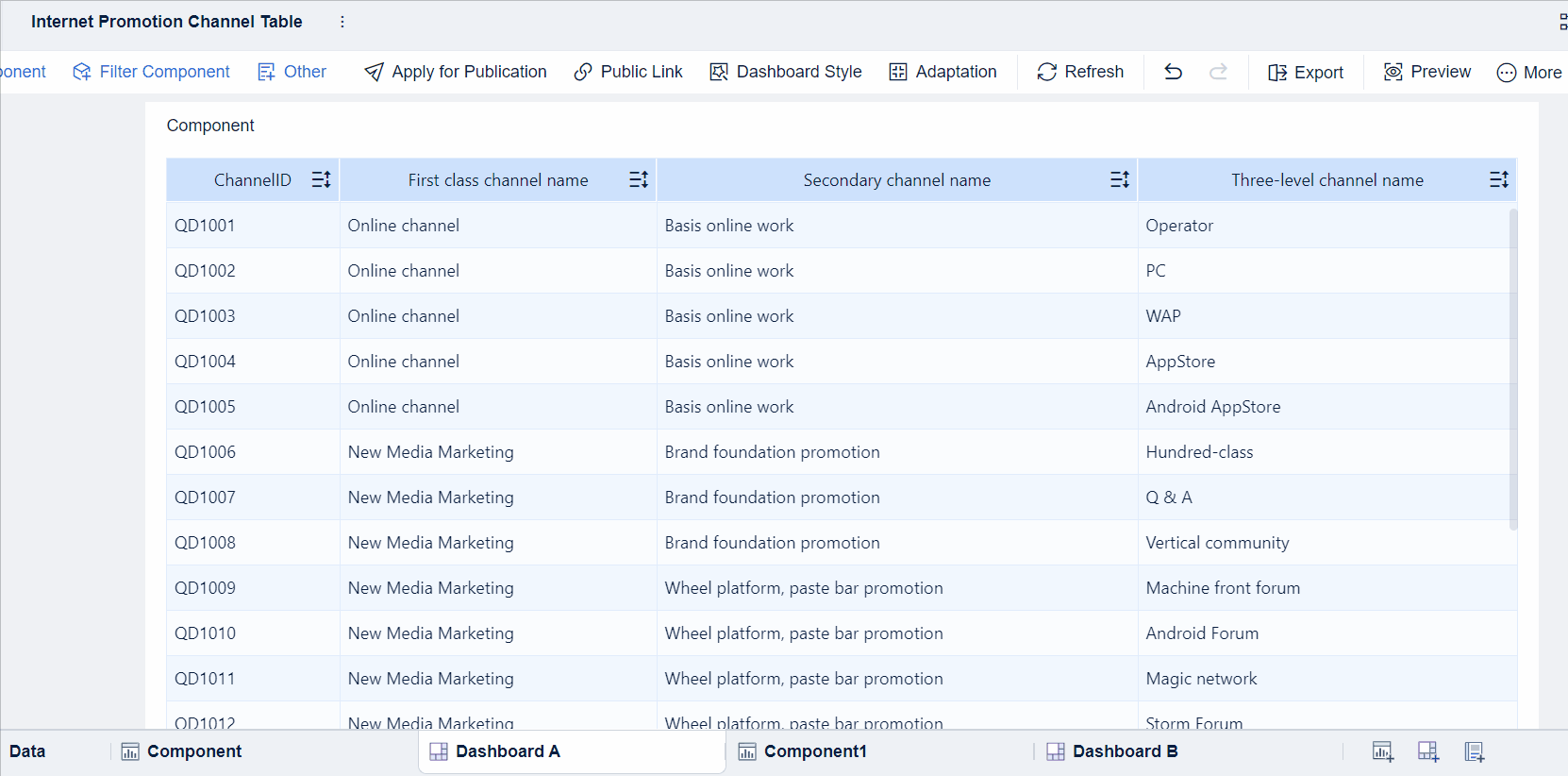Expand the More options menu

point(1529,73)
